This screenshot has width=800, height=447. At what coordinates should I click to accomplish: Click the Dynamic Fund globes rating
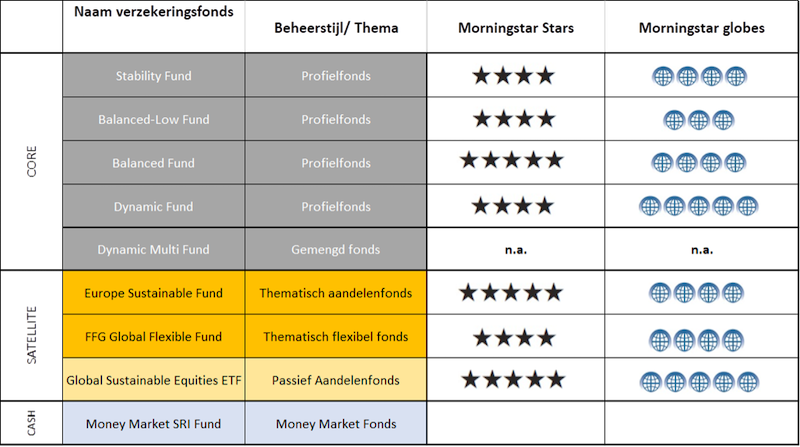click(698, 207)
